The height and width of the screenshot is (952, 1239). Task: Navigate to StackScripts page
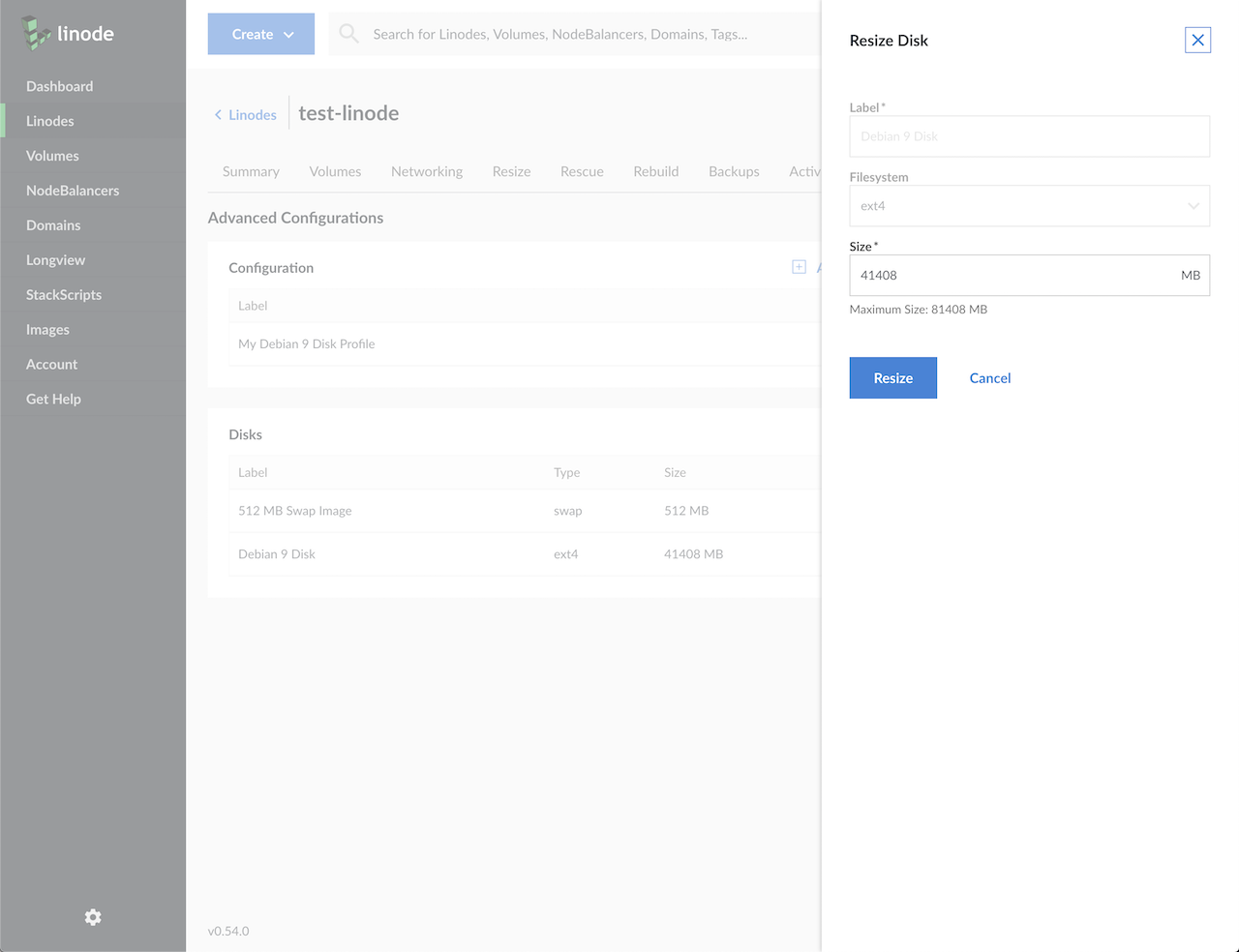point(64,295)
